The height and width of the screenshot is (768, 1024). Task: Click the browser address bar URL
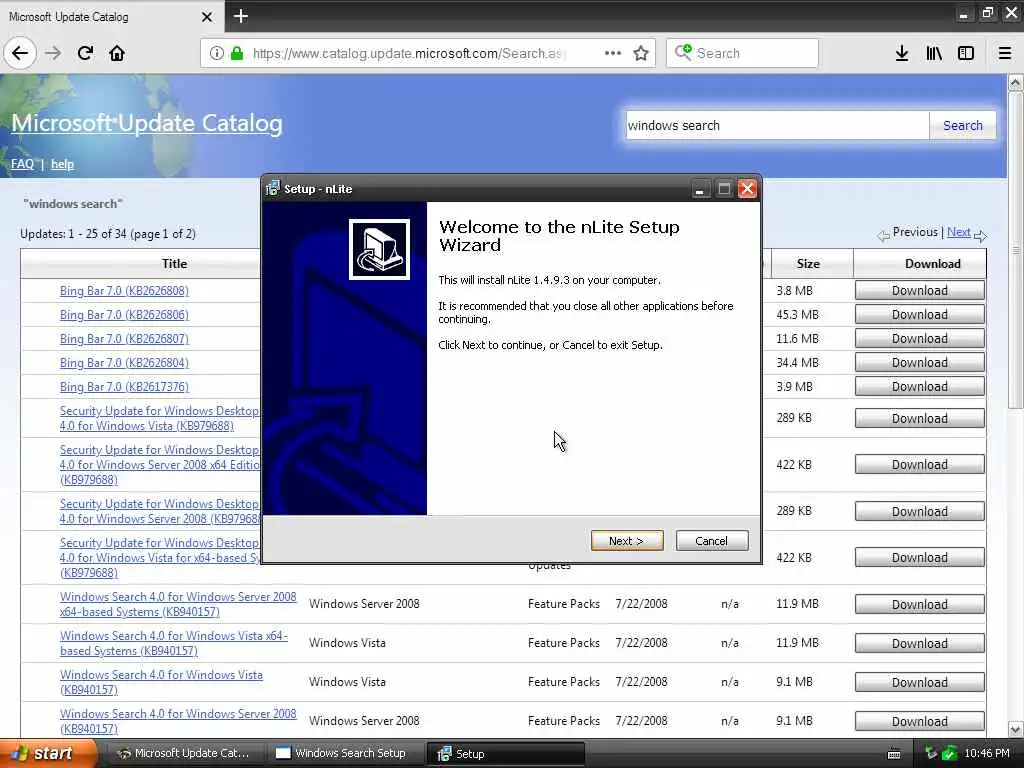(x=408, y=53)
